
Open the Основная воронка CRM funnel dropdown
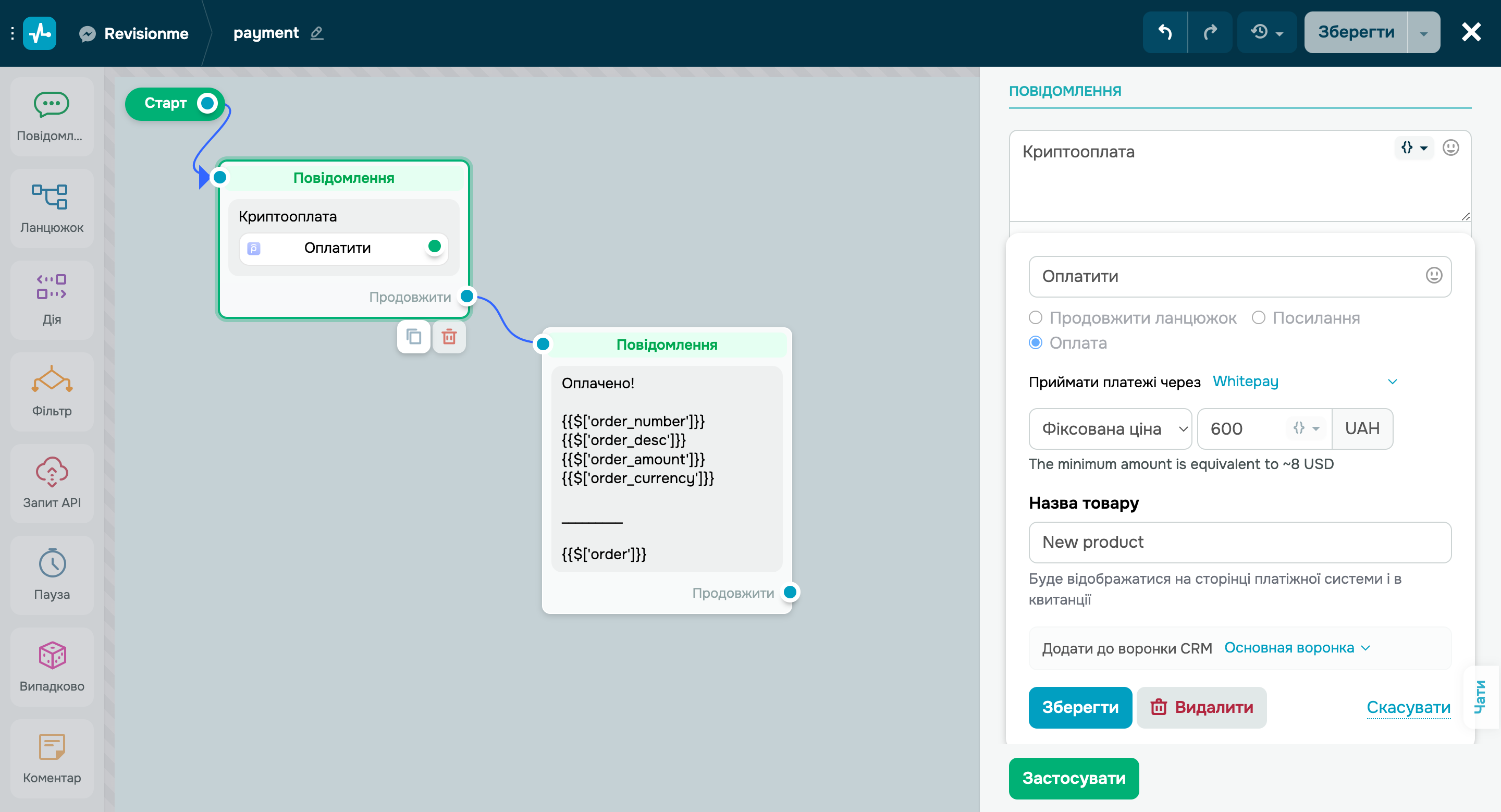[1297, 648]
